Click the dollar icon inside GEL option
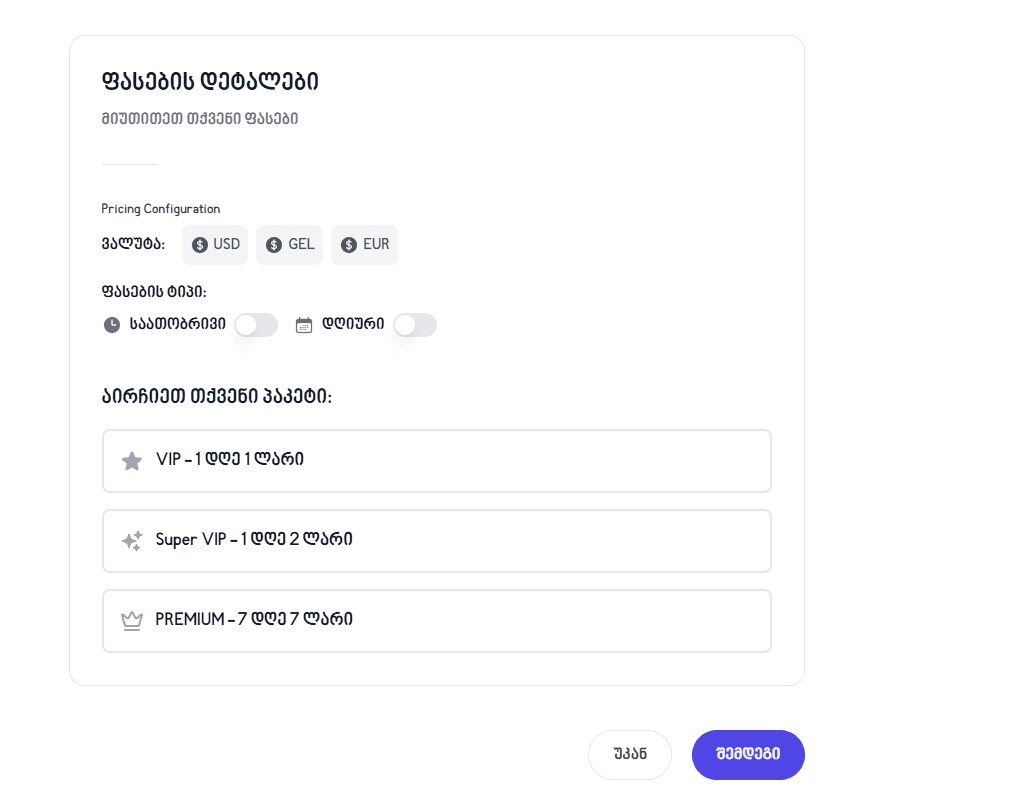 click(x=273, y=244)
